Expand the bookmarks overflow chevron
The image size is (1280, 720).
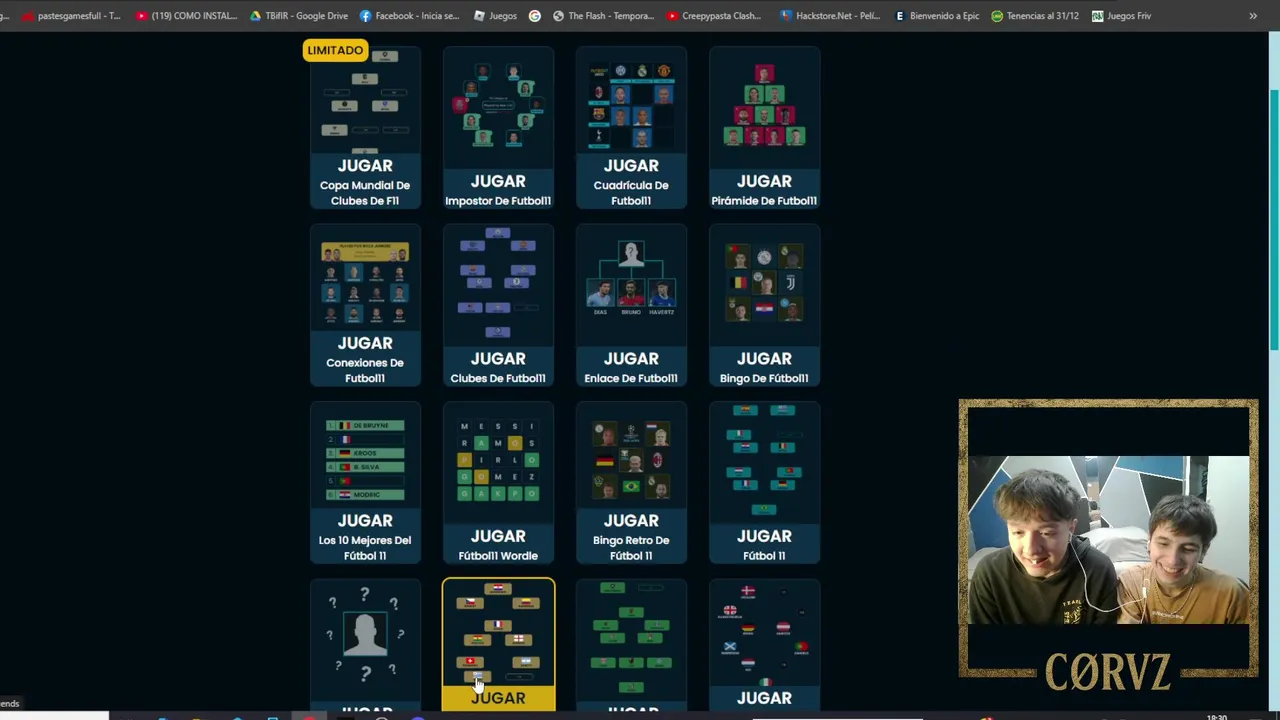click(x=1253, y=16)
